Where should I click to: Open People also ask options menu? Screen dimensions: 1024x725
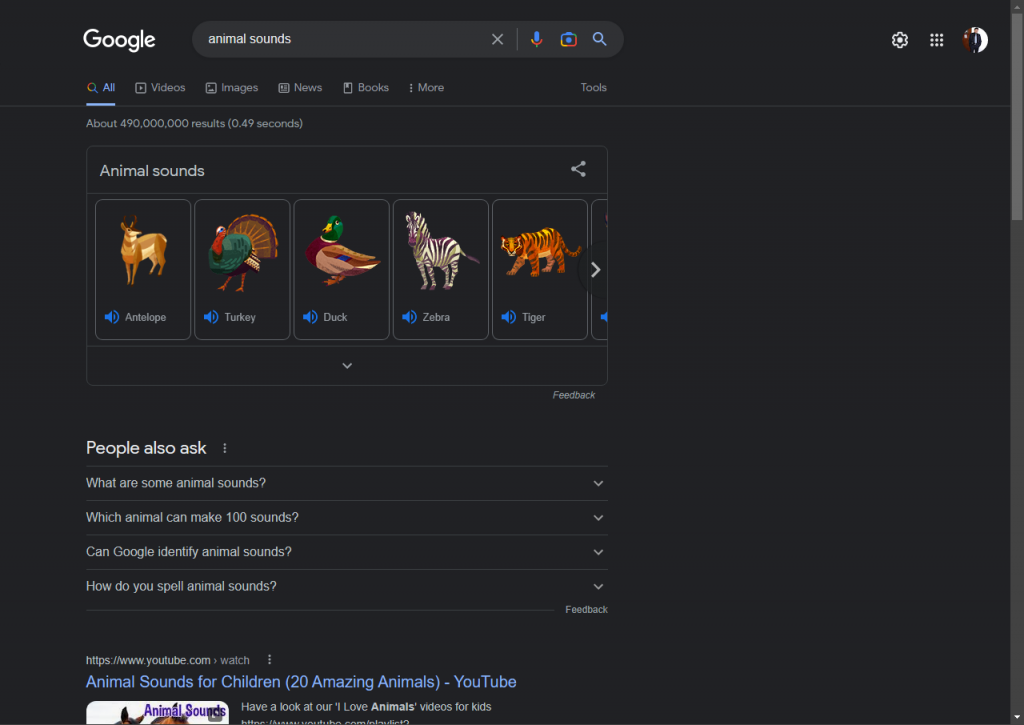point(225,448)
